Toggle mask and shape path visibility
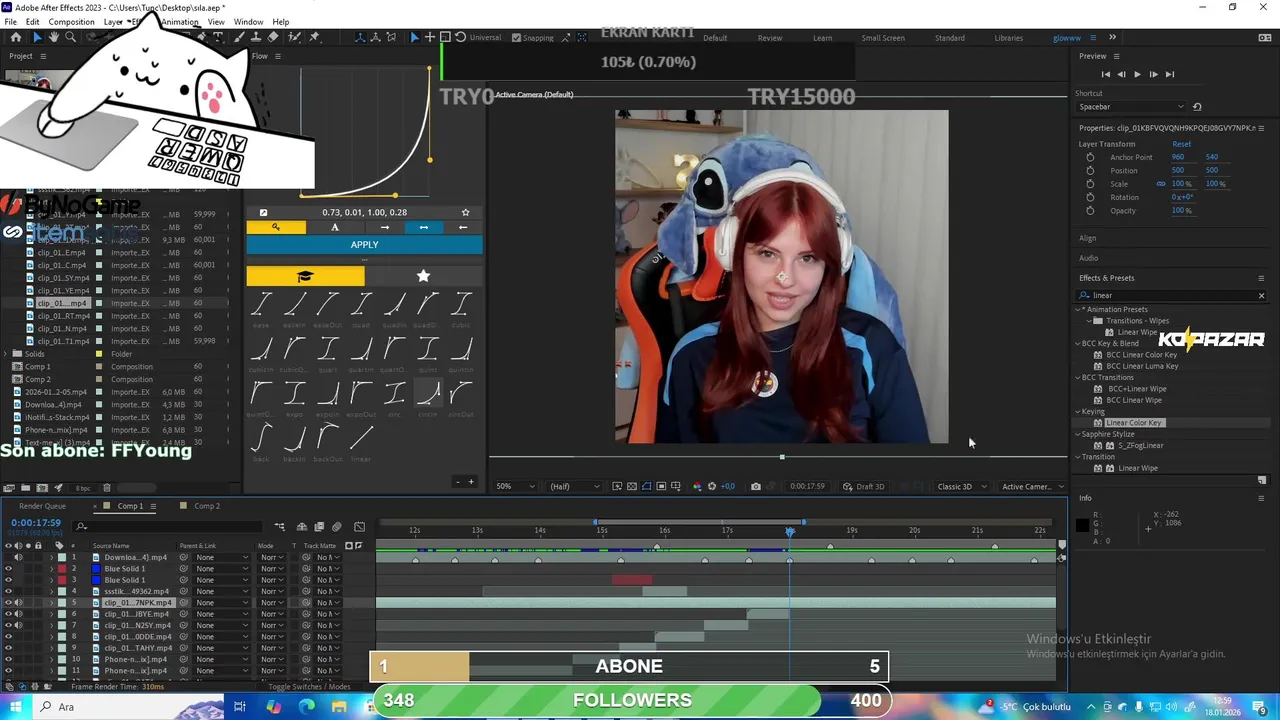 647,487
